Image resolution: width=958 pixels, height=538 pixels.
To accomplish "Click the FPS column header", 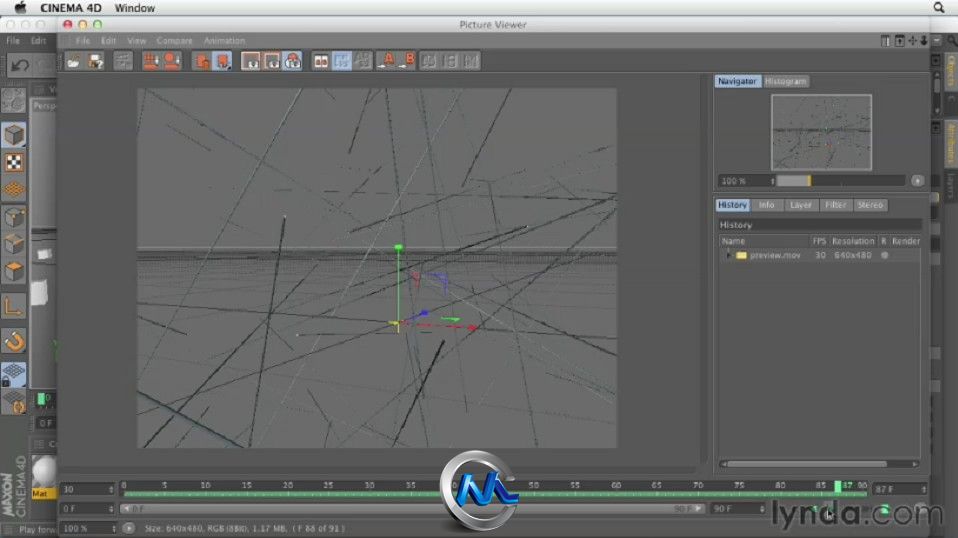I will pos(819,241).
